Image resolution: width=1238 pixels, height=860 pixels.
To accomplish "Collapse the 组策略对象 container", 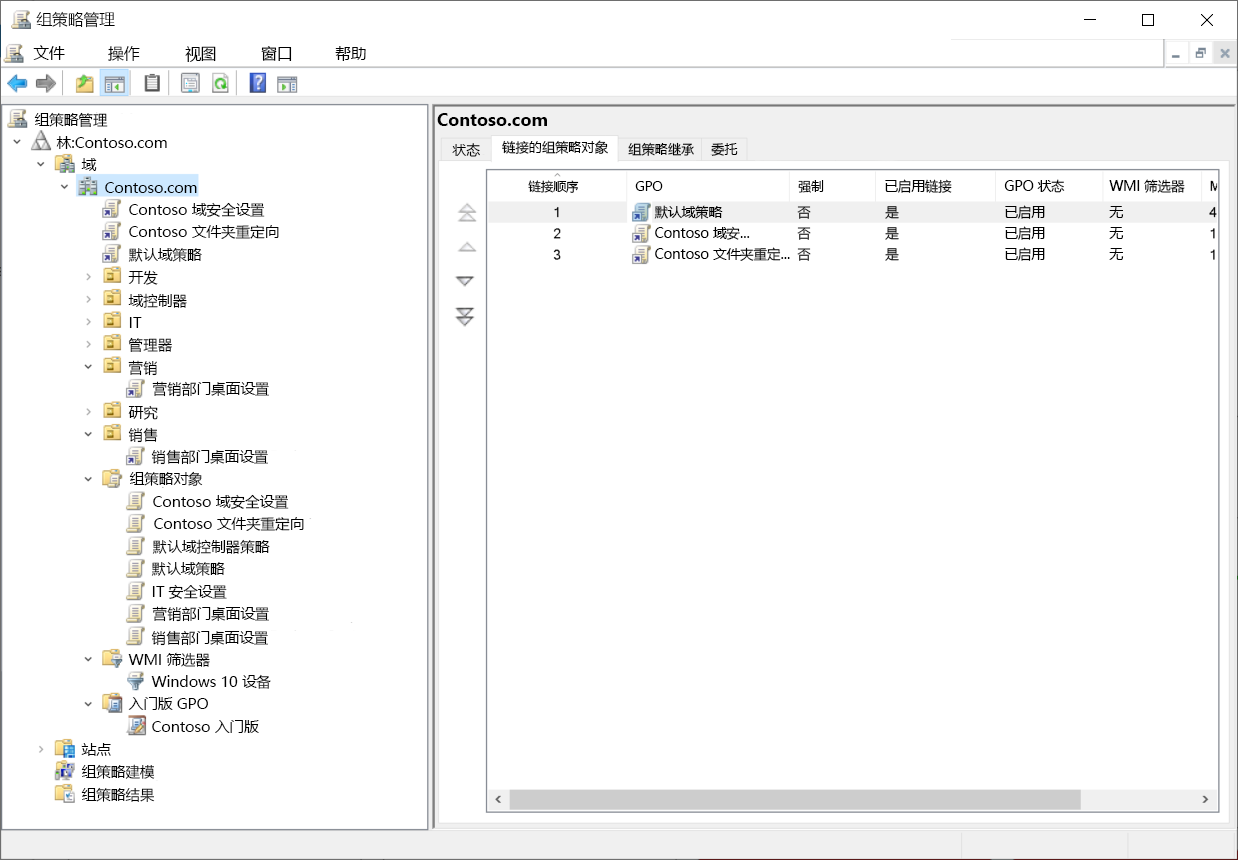I will 89,478.
